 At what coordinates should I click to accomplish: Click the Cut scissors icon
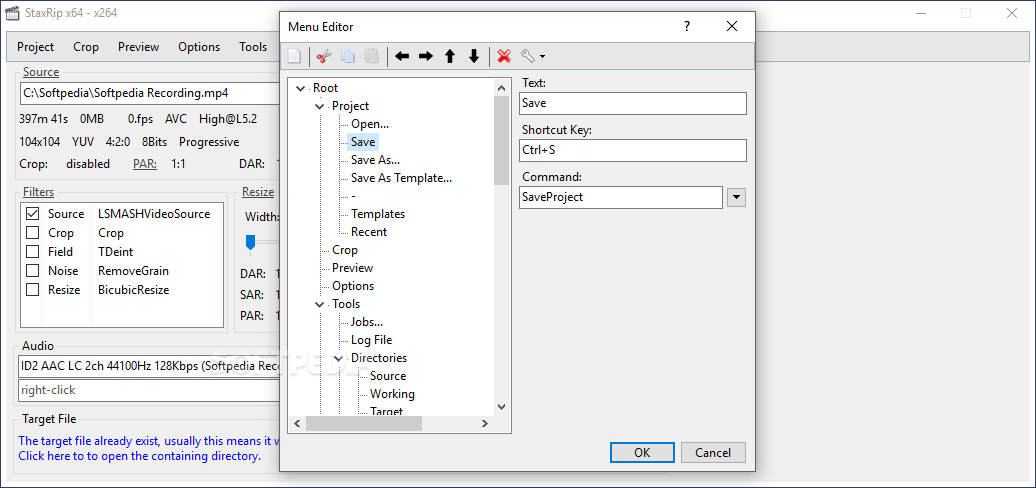point(322,56)
